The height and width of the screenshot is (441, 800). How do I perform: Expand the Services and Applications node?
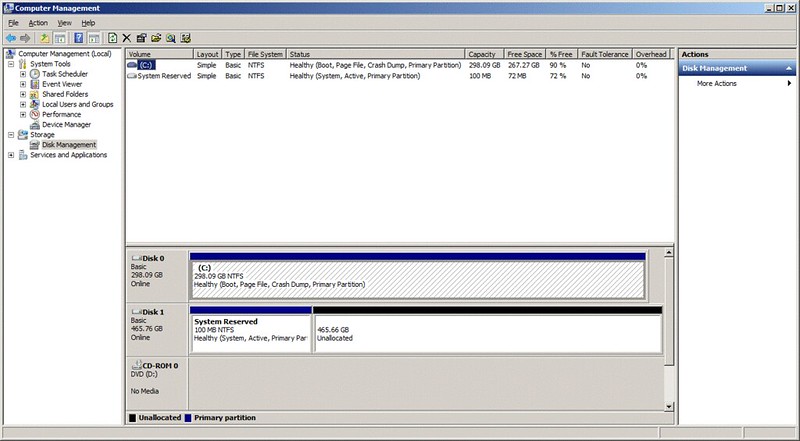[x=11, y=155]
